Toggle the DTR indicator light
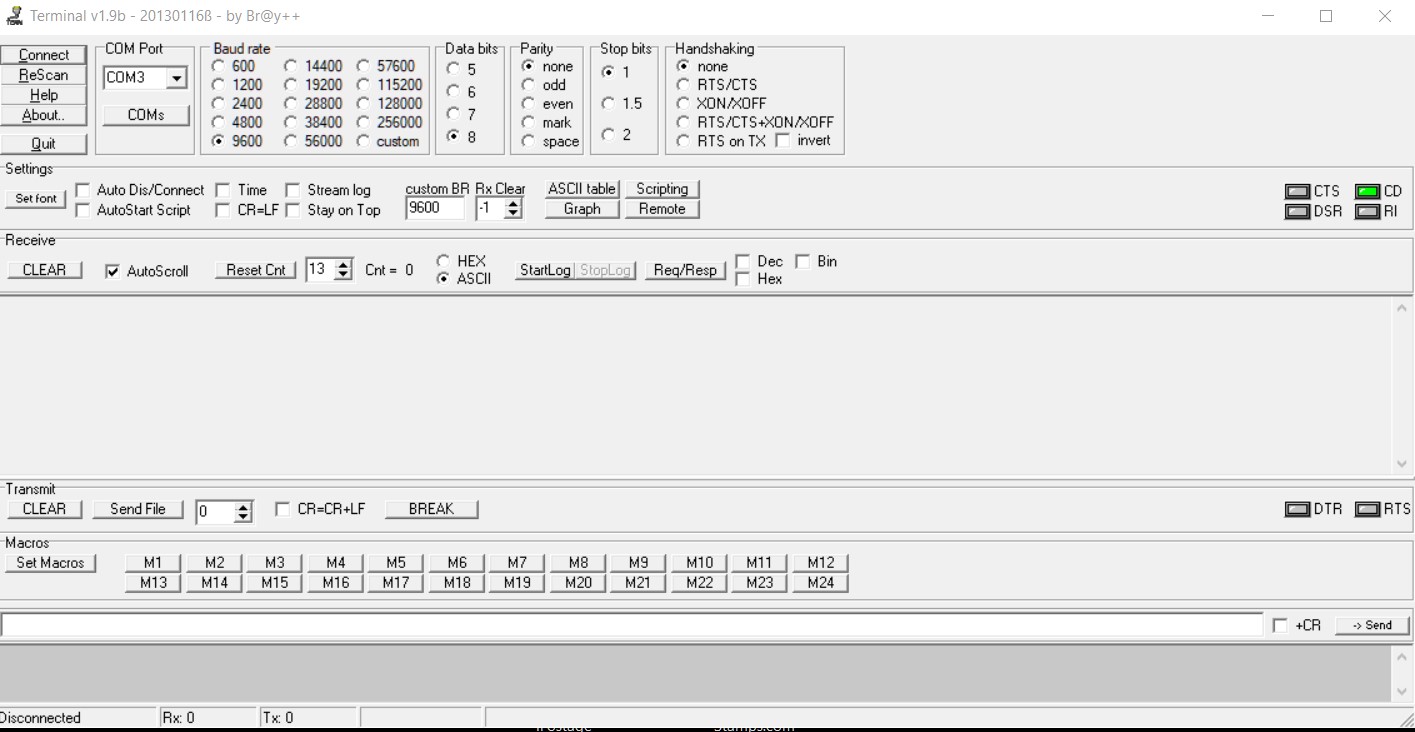The width and height of the screenshot is (1415, 732). click(x=1297, y=509)
